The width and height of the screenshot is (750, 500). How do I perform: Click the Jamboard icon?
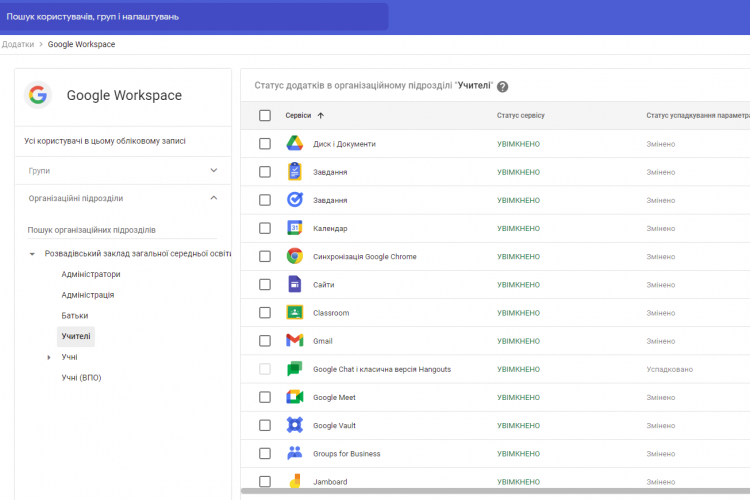(x=296, y=480)
